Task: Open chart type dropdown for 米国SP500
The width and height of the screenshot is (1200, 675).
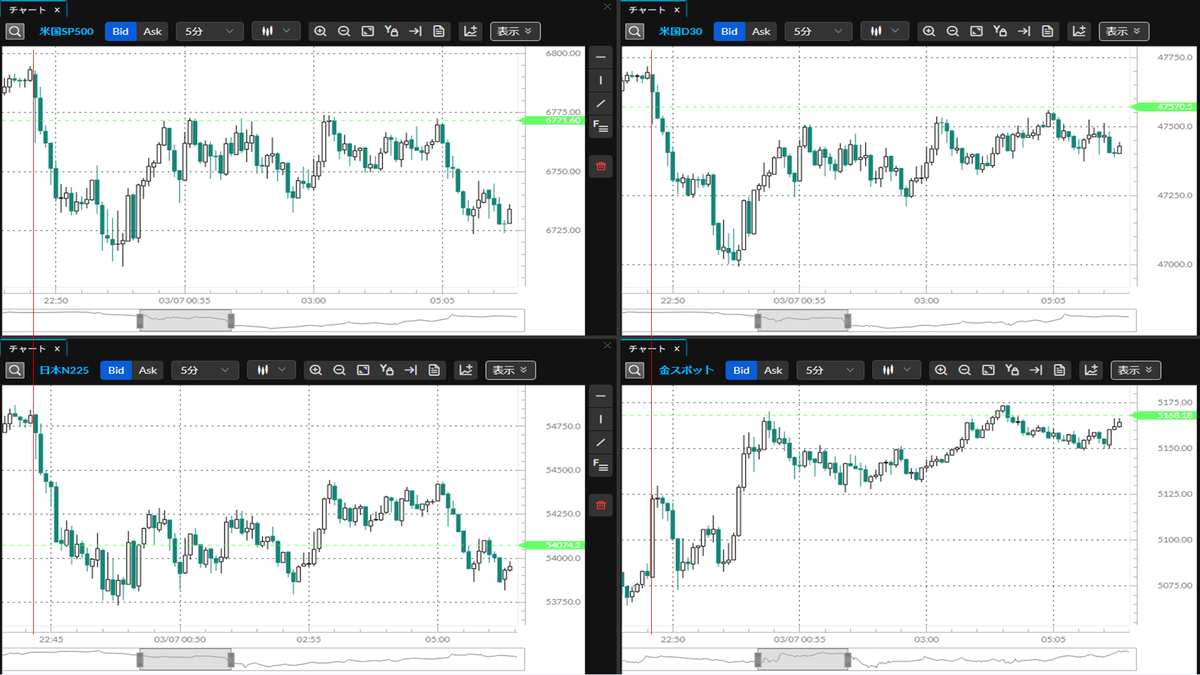Action: (276, 31)
